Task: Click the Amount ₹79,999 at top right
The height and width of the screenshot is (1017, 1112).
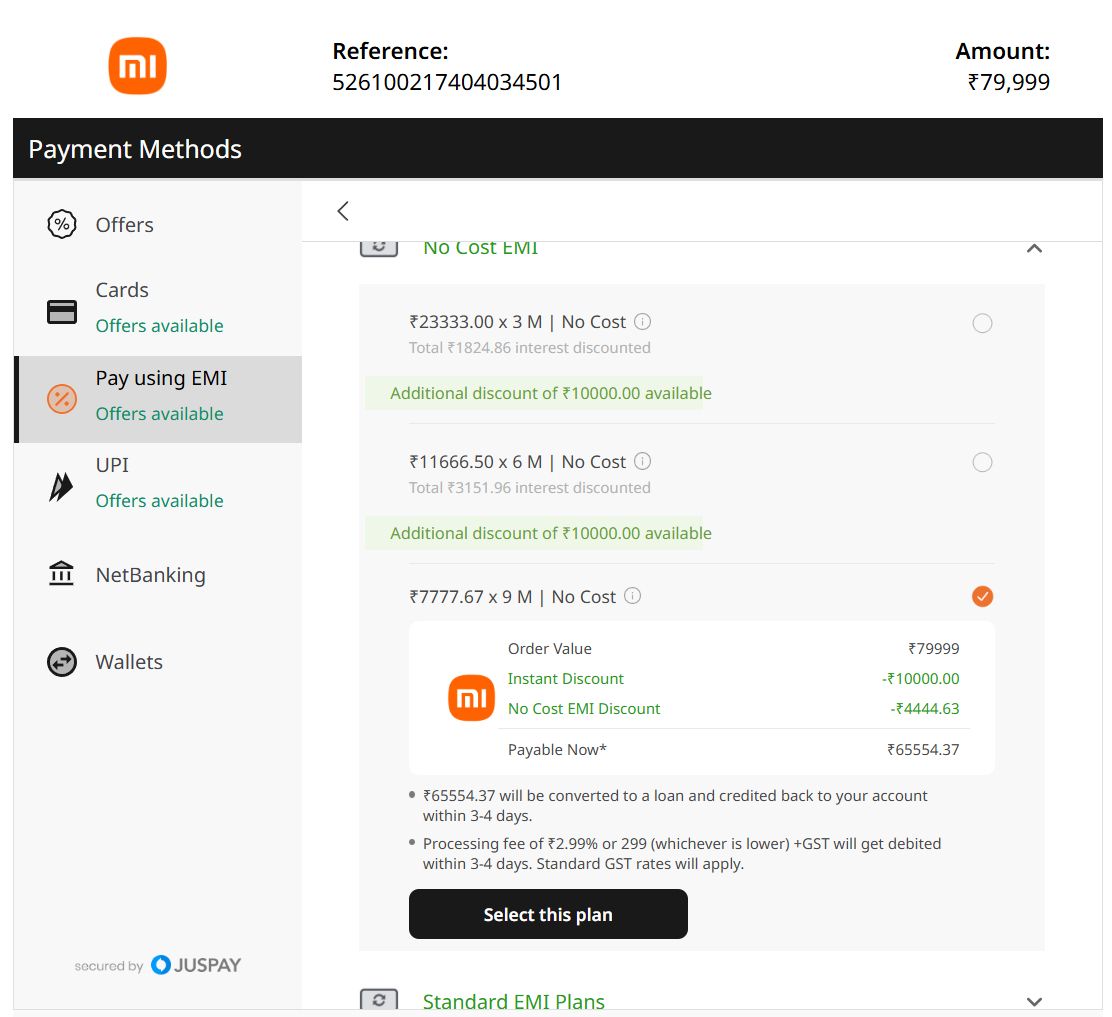Action: coord(1008,82)
